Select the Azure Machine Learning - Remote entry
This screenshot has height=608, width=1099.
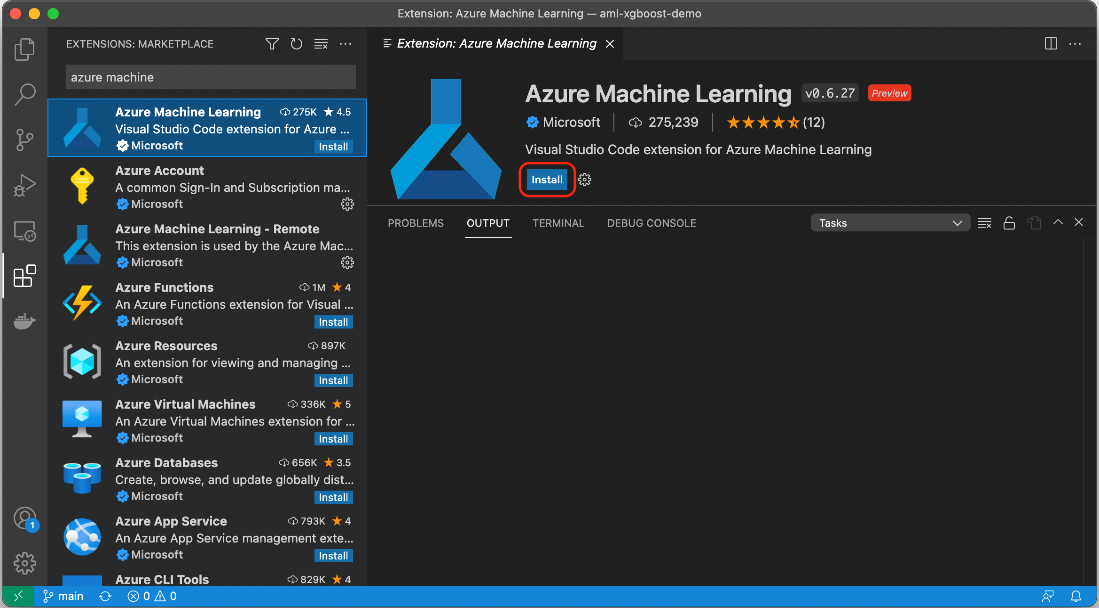(x=207, y=245)
